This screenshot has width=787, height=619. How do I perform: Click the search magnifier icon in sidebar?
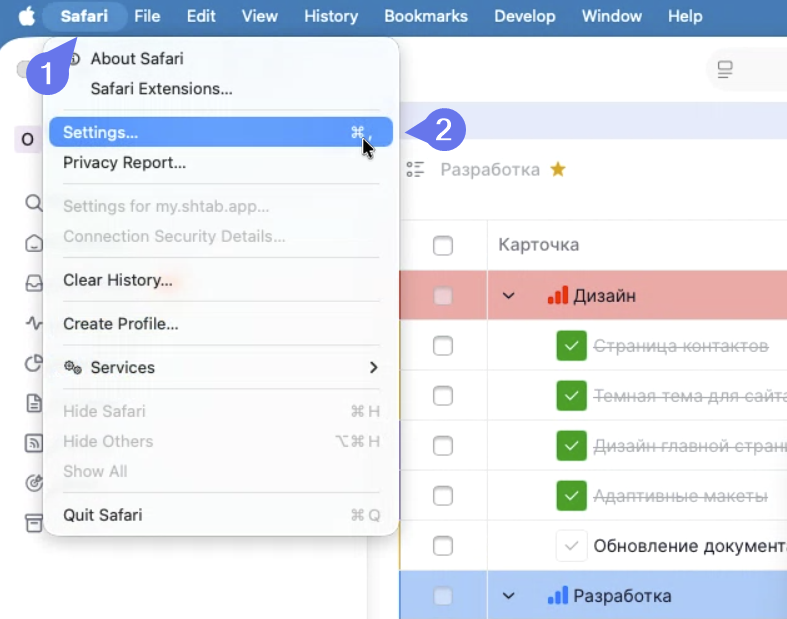[34, 203]
